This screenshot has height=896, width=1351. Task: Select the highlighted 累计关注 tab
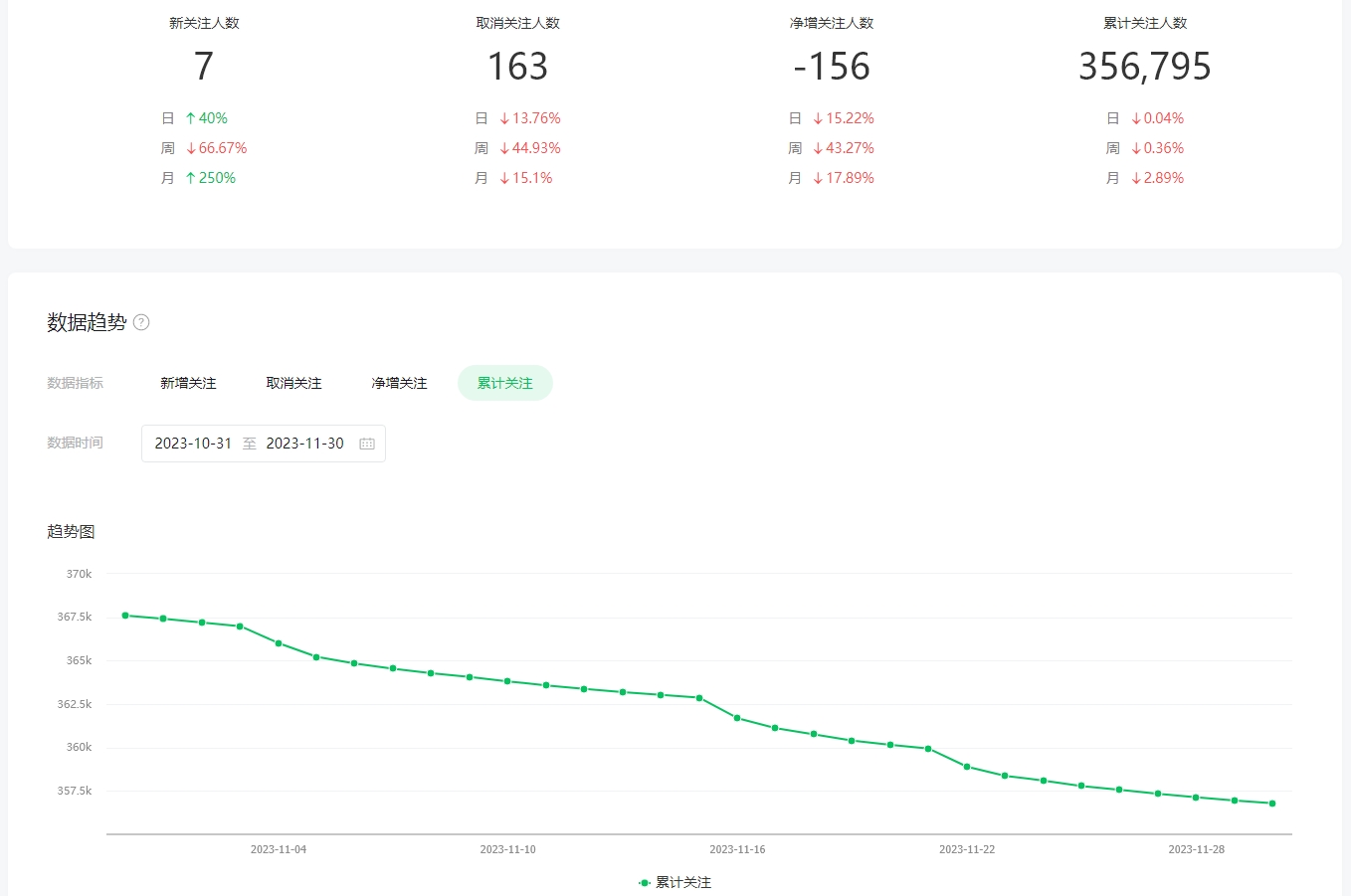(x=505, y=383)
